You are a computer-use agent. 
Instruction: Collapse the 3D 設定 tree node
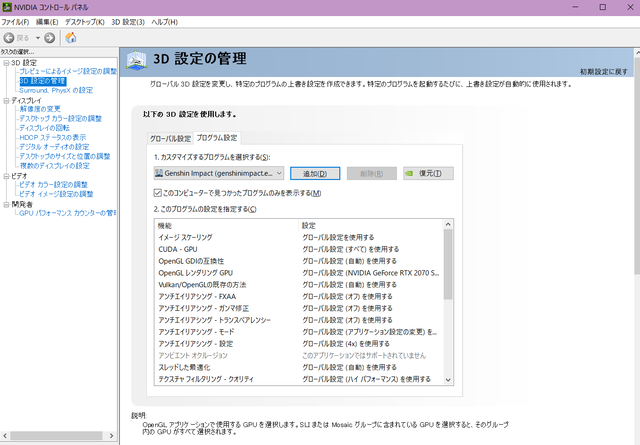click(6, 63)
